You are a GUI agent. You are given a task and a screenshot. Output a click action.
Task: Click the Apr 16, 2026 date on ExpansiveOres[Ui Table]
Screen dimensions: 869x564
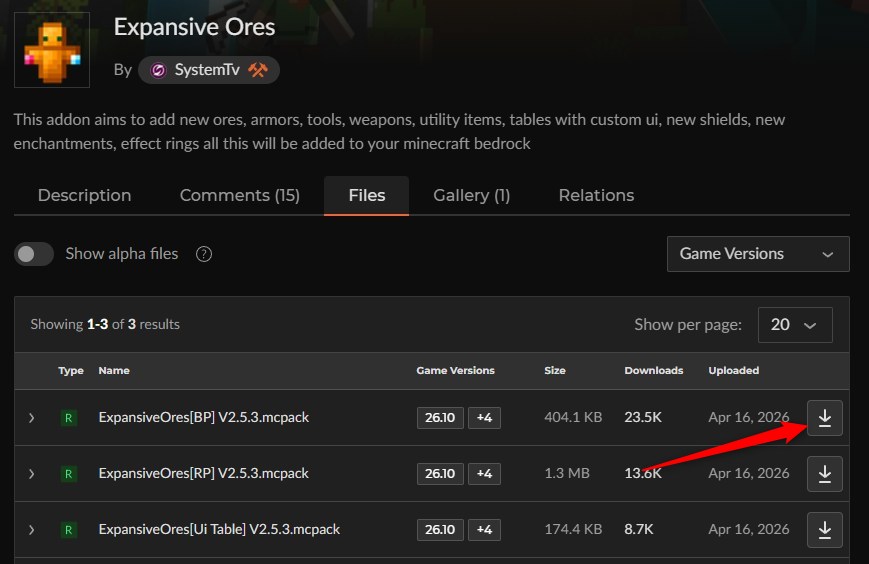[x=749, y=529]
